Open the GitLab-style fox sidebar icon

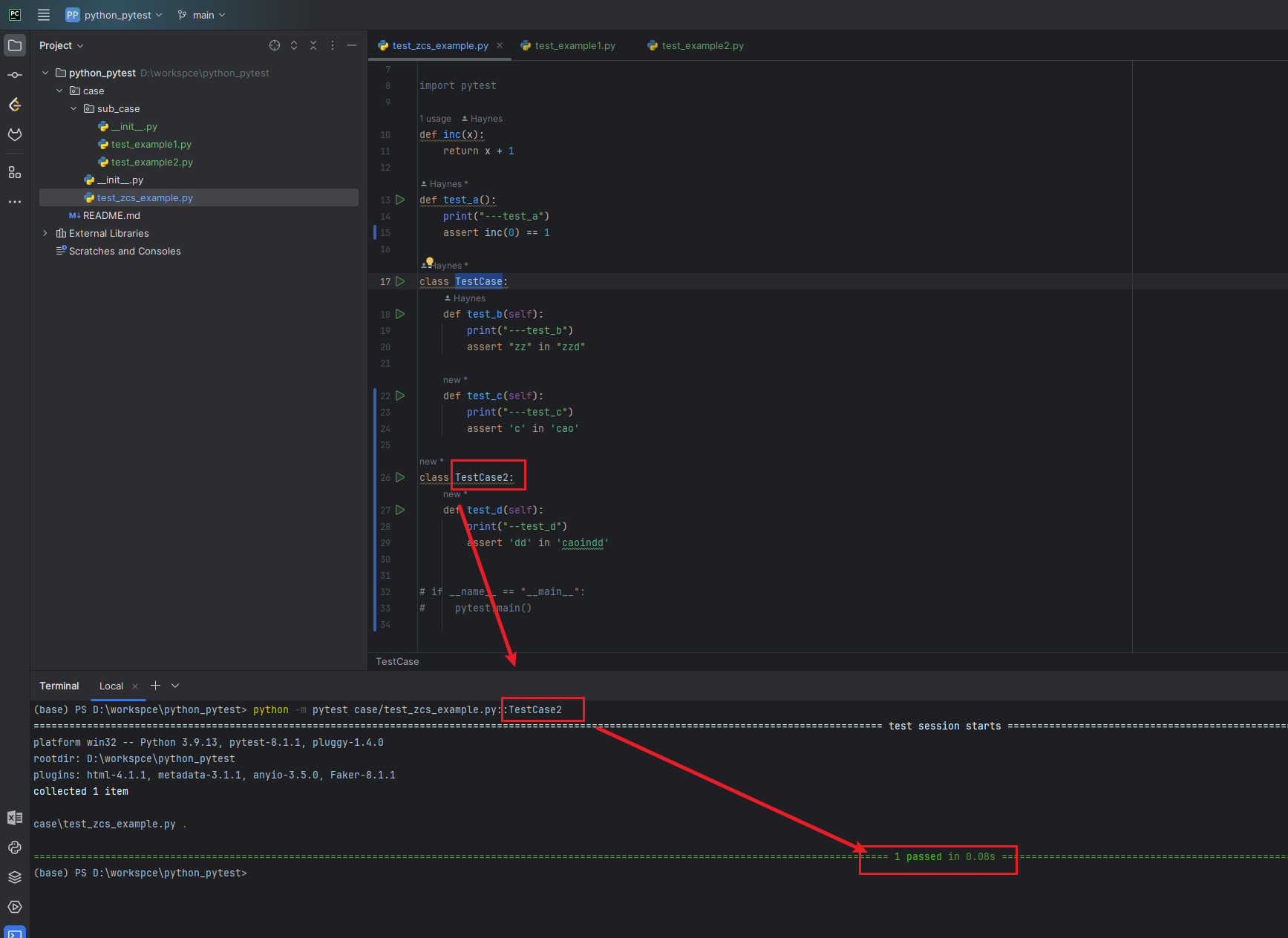pos(15,134)
